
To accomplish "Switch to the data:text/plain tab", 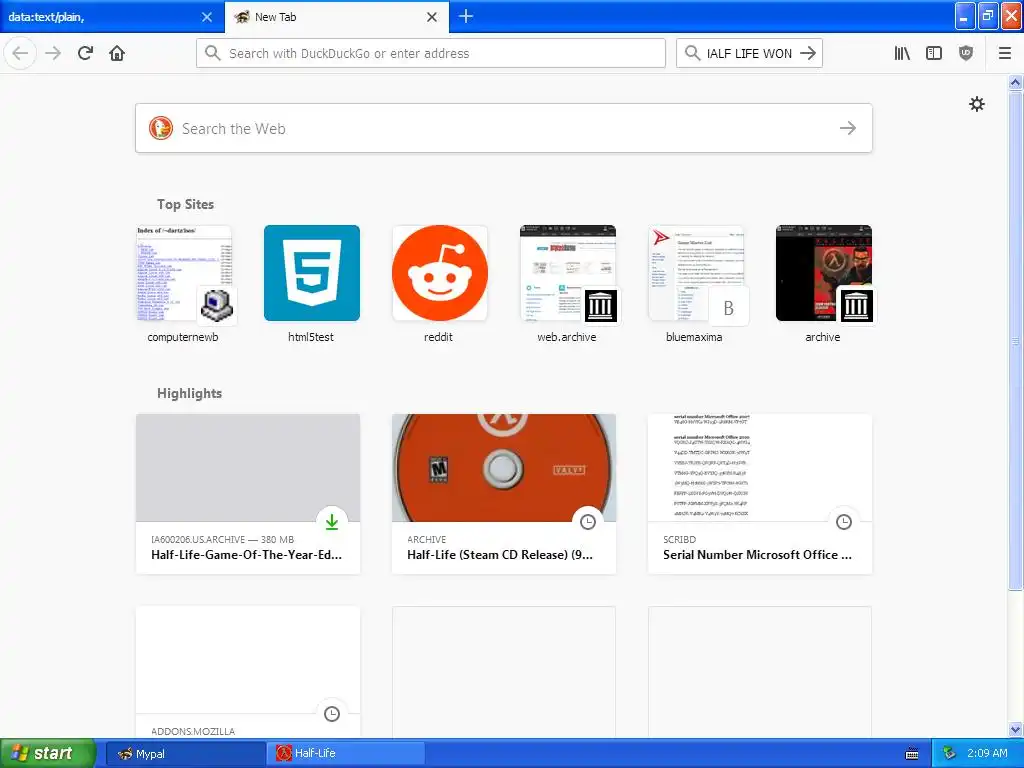I will (112, 16).
